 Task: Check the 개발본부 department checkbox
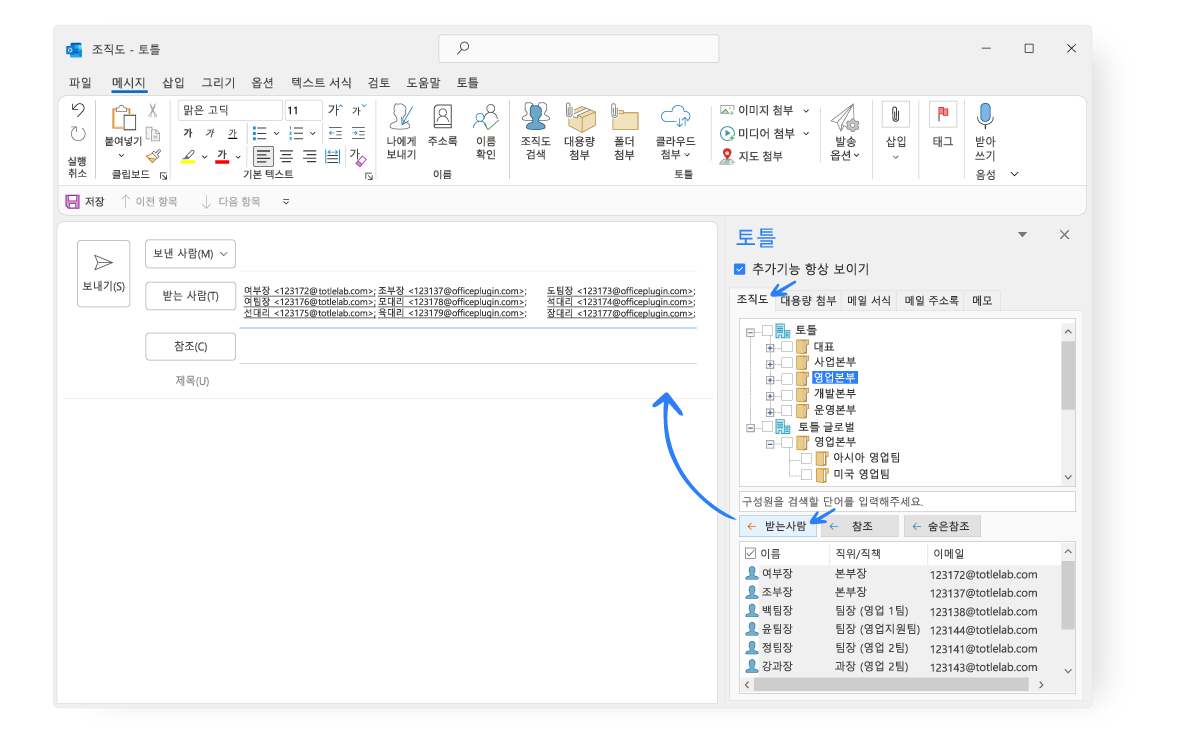click(x=787, y=394)
